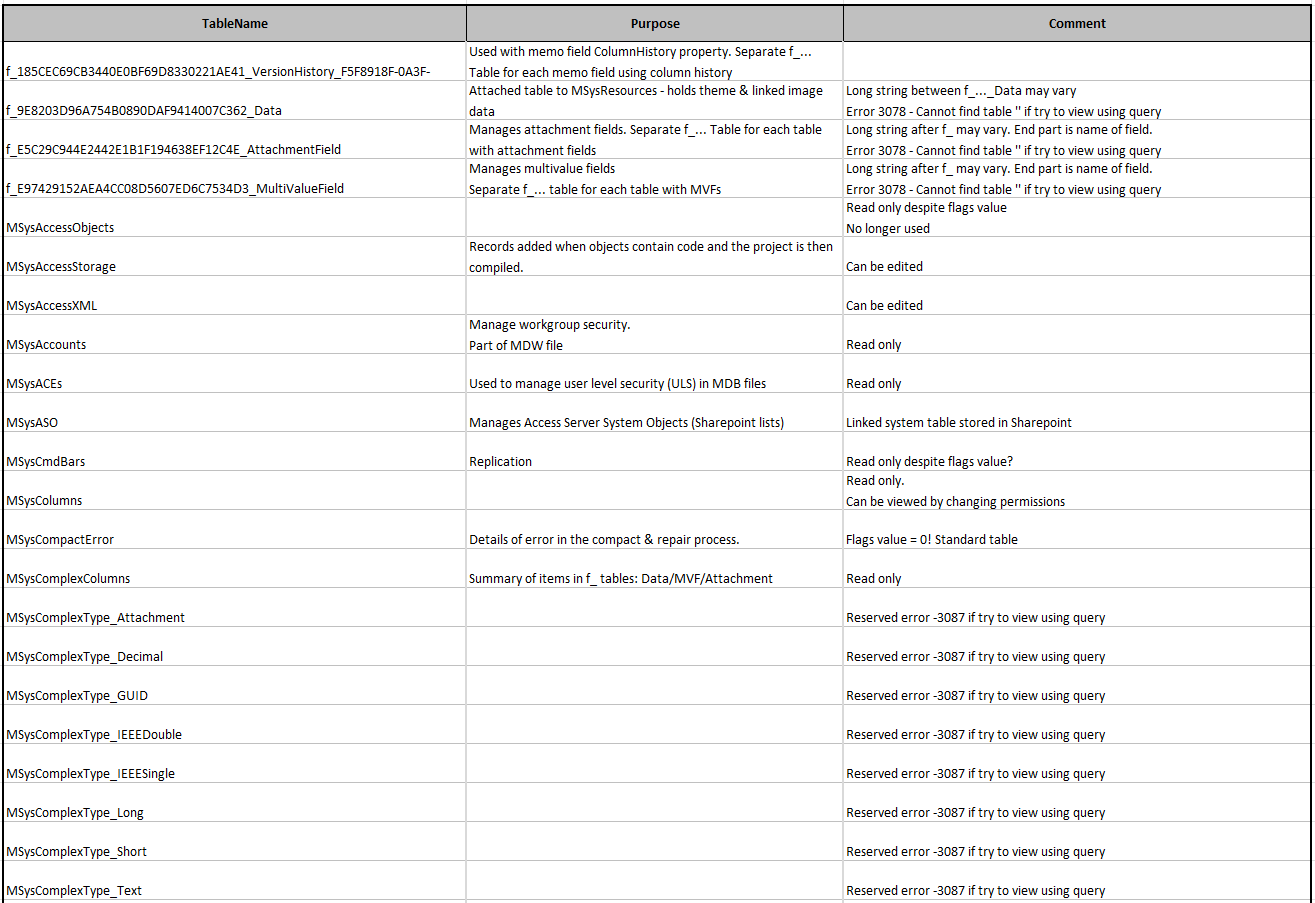This screenshot has width=1315, height=903.
Task: Click the f_185CEC69...VersionHistory table name cell
Action: pos(234,62)
